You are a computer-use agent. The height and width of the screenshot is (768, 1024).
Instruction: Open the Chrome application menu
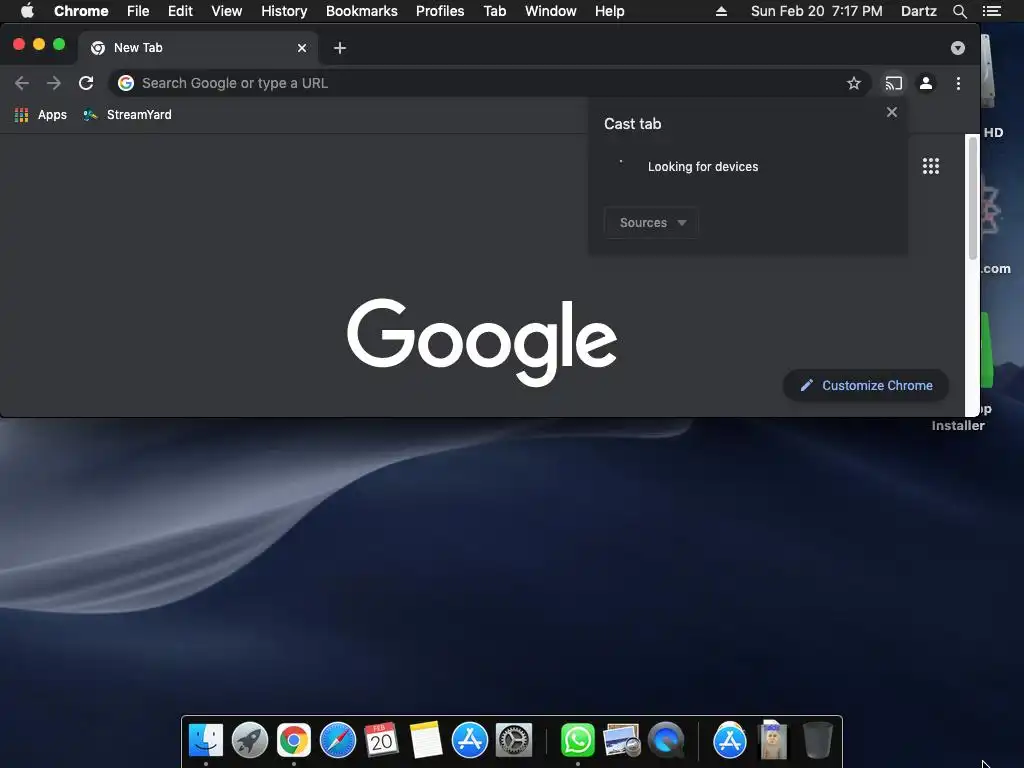click(x=81, y=11)
